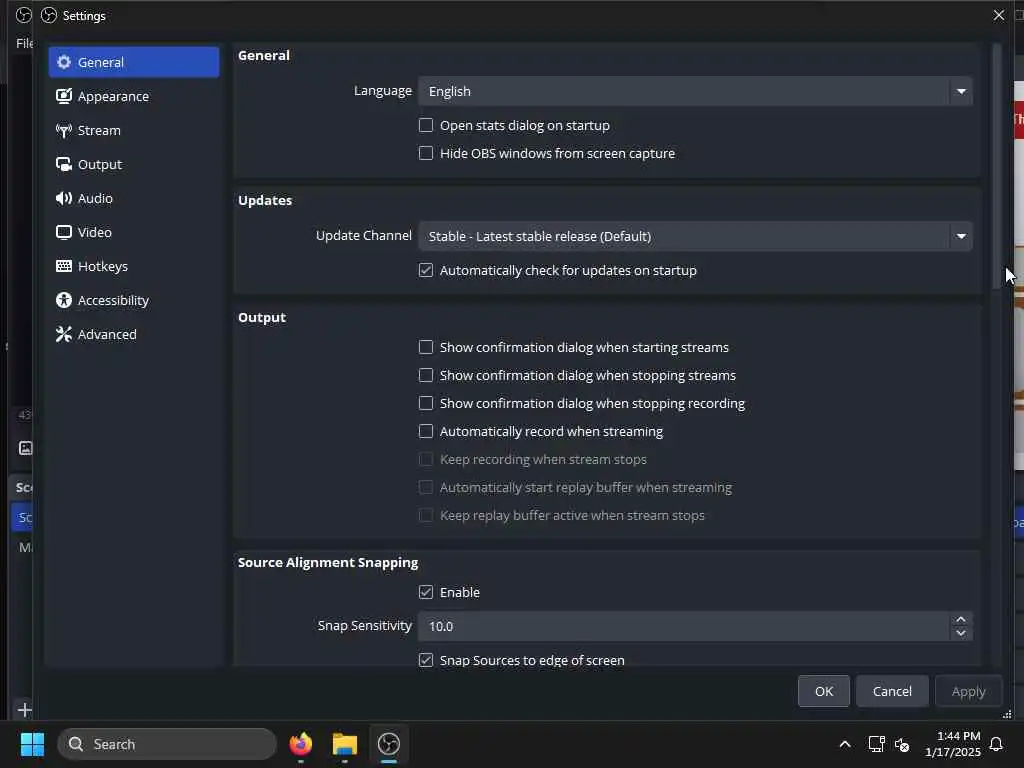The height and width of the screenshot is (768, 1024).
Task: Click the Hotkeys keyboard icon
Action: [x=63, y=266]
